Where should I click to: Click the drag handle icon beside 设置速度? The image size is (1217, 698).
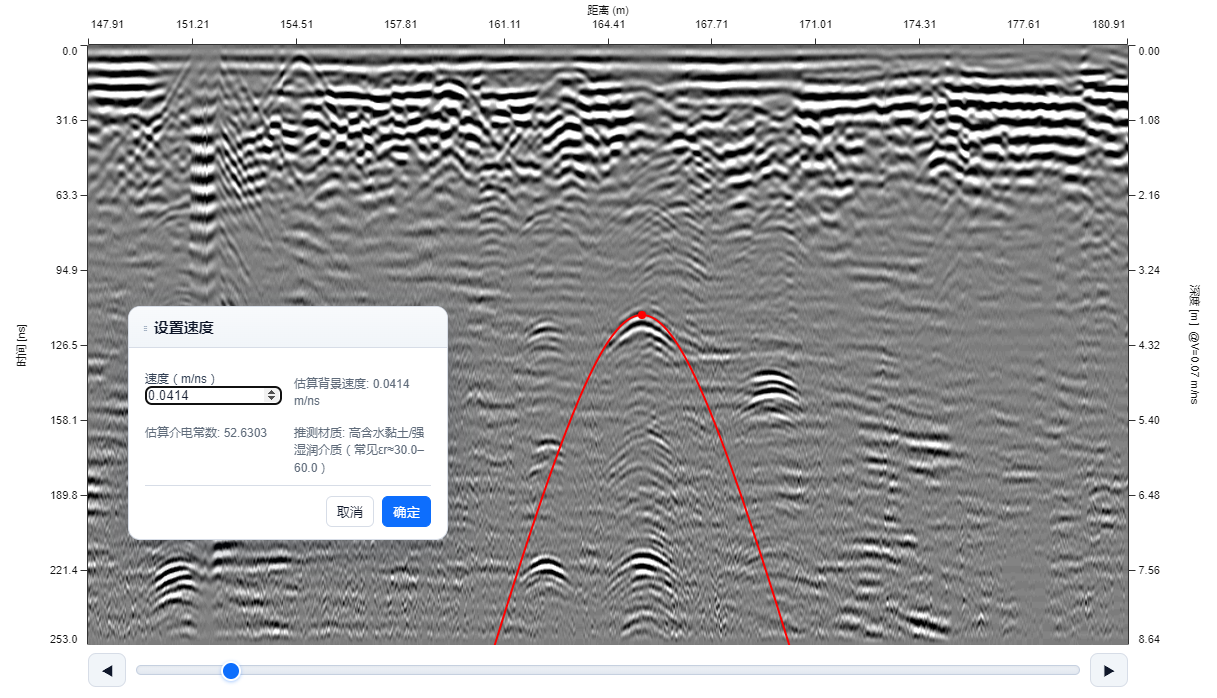point(146,328)
